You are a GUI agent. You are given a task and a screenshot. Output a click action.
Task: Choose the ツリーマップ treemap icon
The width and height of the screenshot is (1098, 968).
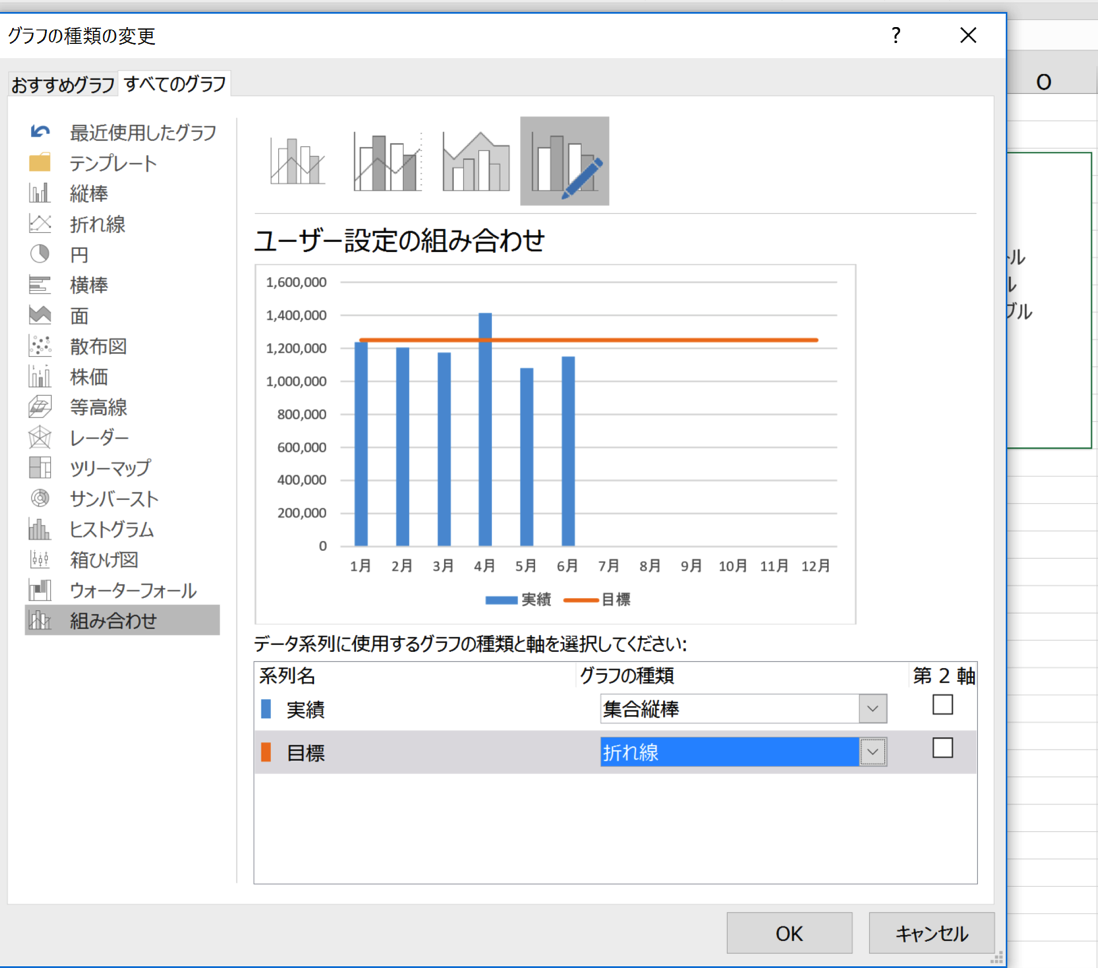[40, 467]
